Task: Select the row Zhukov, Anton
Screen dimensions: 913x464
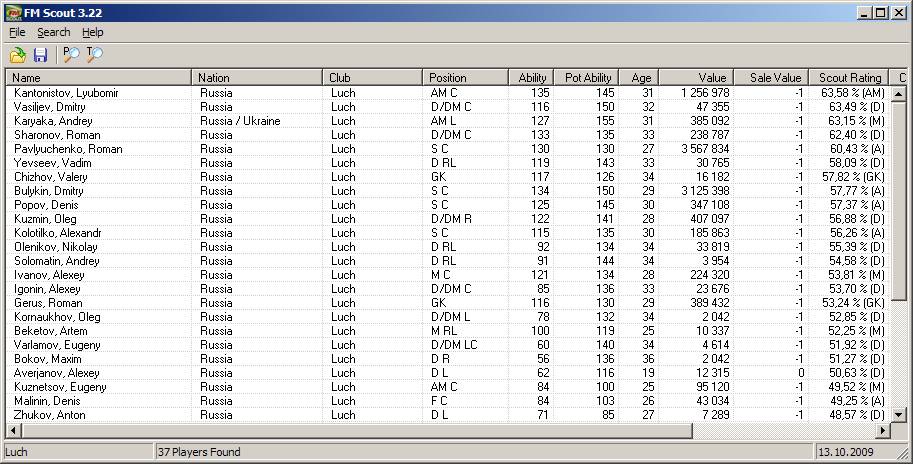Action: pyautogui.click(x=448, y=415)
